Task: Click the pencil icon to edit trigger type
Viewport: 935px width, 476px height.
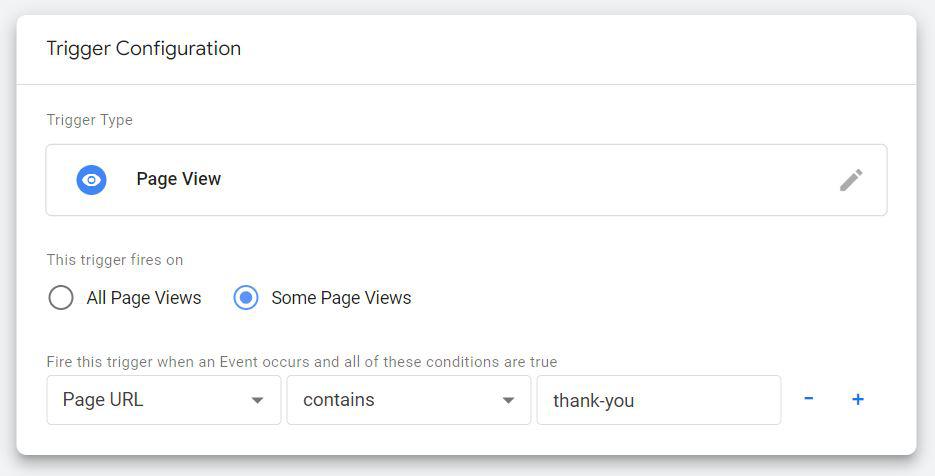Action: coord(851,180)
